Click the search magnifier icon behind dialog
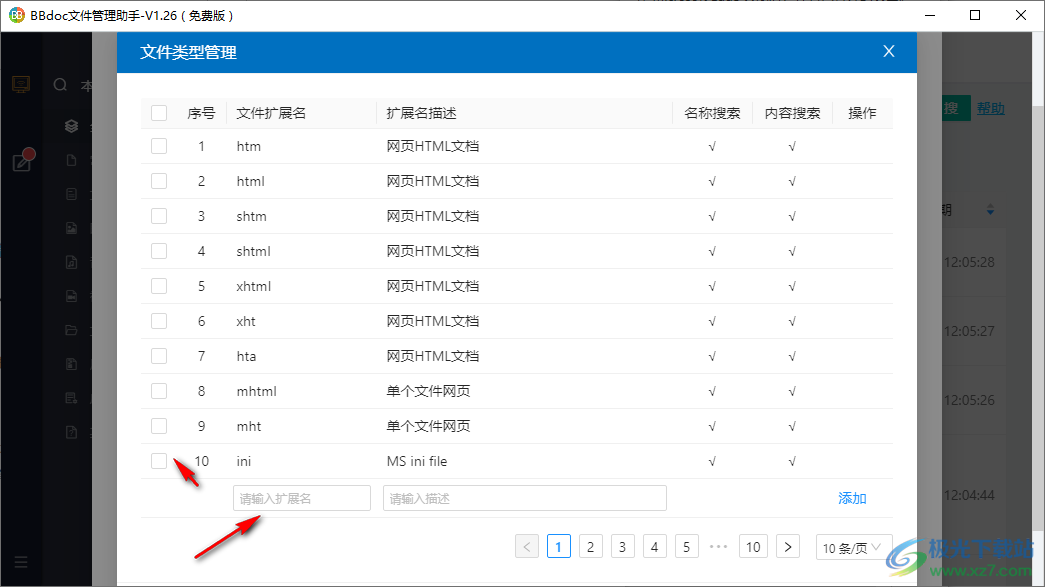The image size is (1045, 587). [60, 85]
